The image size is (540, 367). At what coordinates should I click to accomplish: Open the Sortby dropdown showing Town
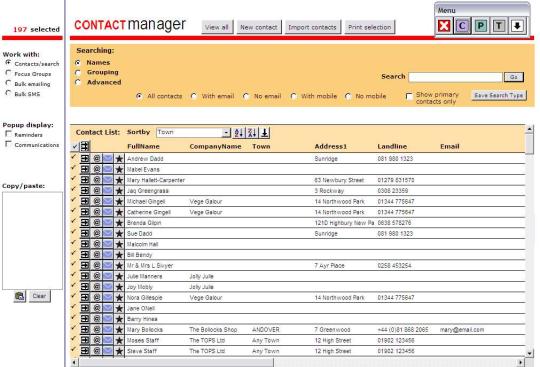pos(193,133)
